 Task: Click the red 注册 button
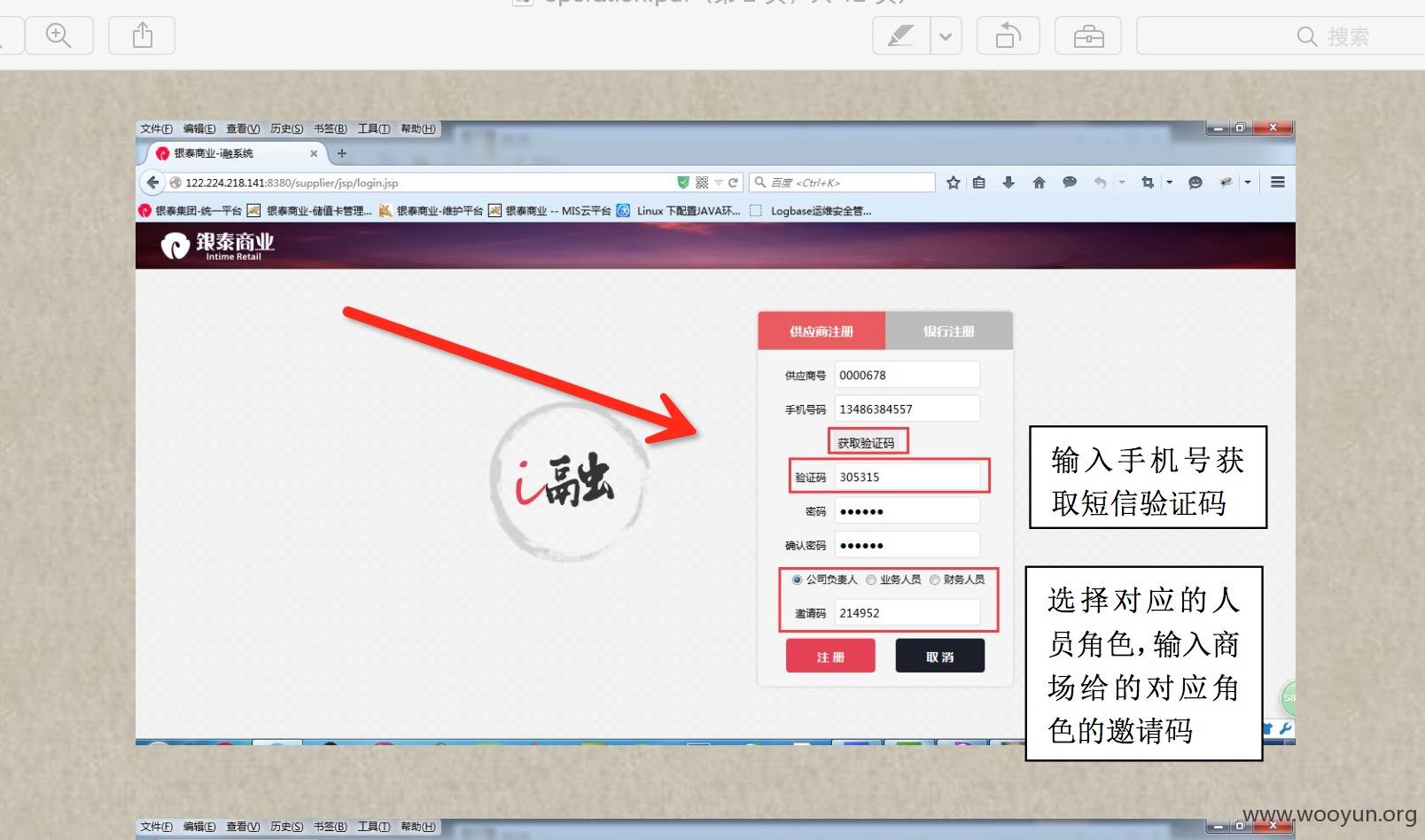tap(830, 657)
